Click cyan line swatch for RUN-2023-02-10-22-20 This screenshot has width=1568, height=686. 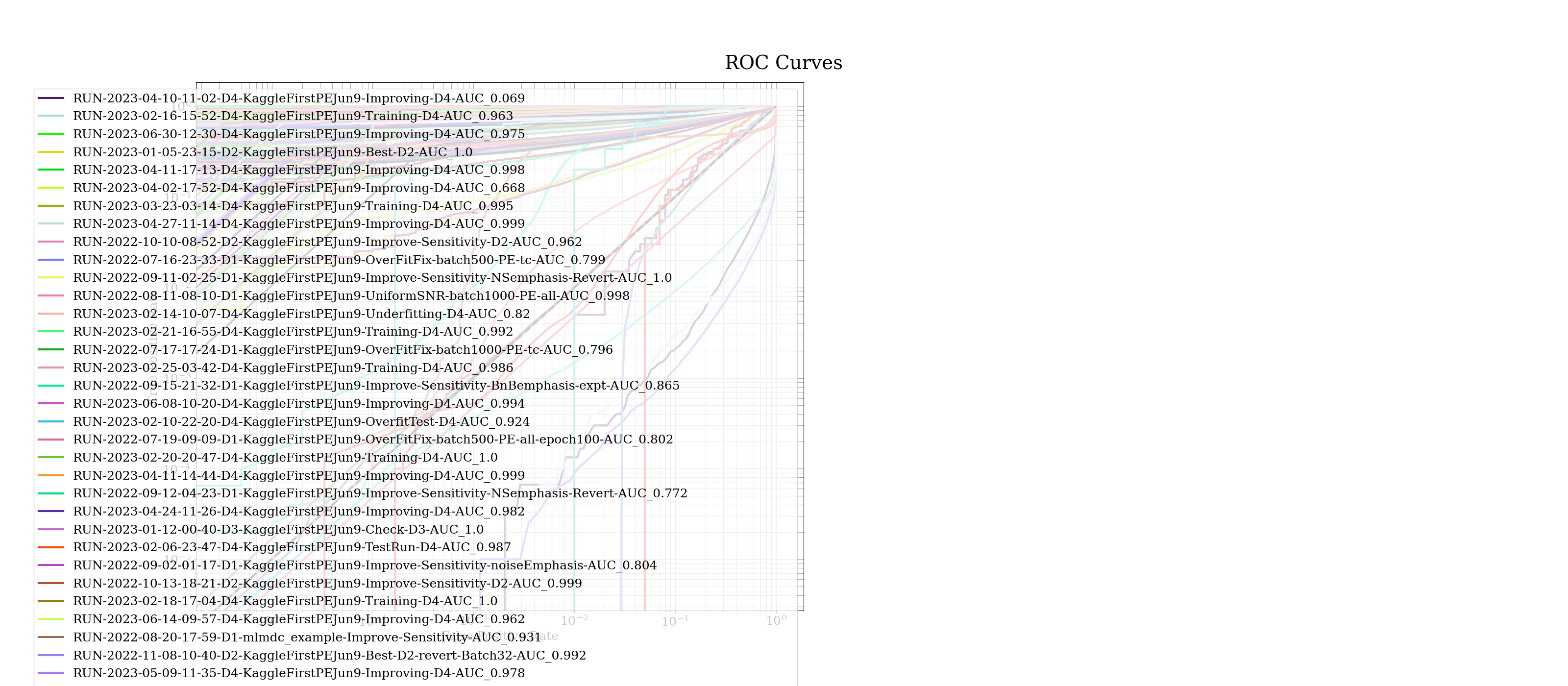(x=51, y=421)
